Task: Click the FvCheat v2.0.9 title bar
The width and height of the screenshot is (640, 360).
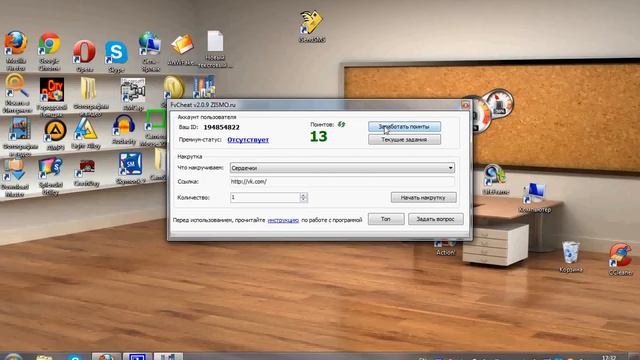Action: pos(314,105)
